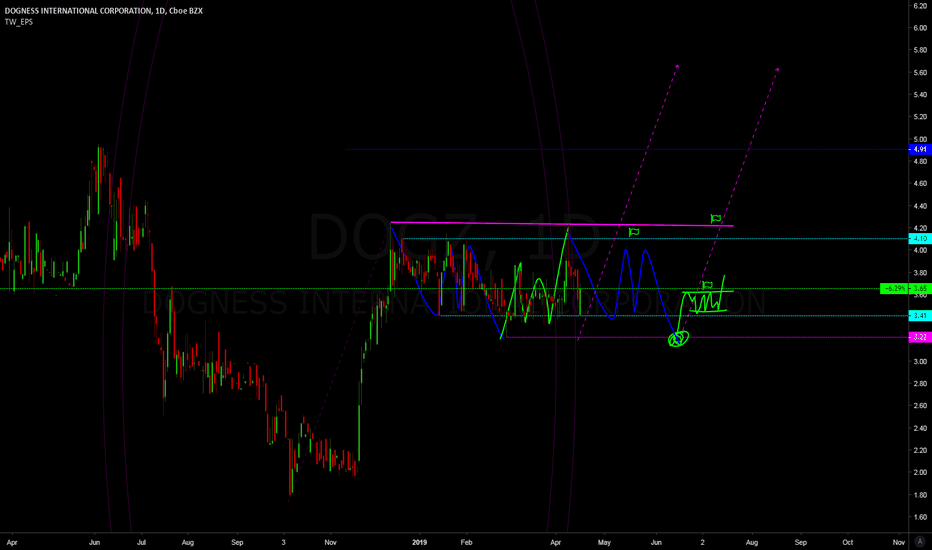Select the TW_EPS indicator label
This screenshot has height=550, width=932.
pyautogui.click(x=19, y=22)
